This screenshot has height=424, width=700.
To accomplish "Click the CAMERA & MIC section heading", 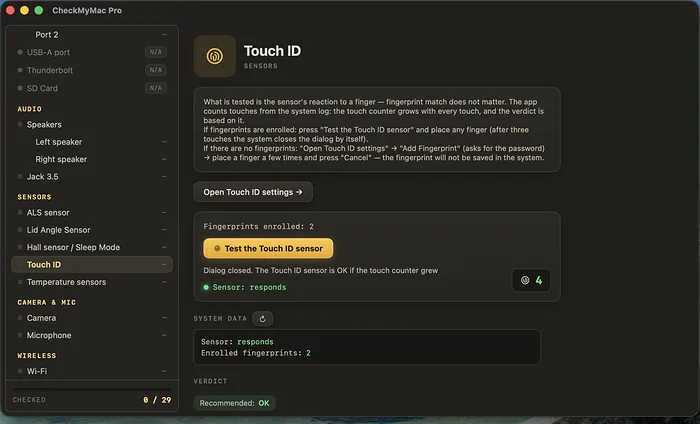I will 46,302.
